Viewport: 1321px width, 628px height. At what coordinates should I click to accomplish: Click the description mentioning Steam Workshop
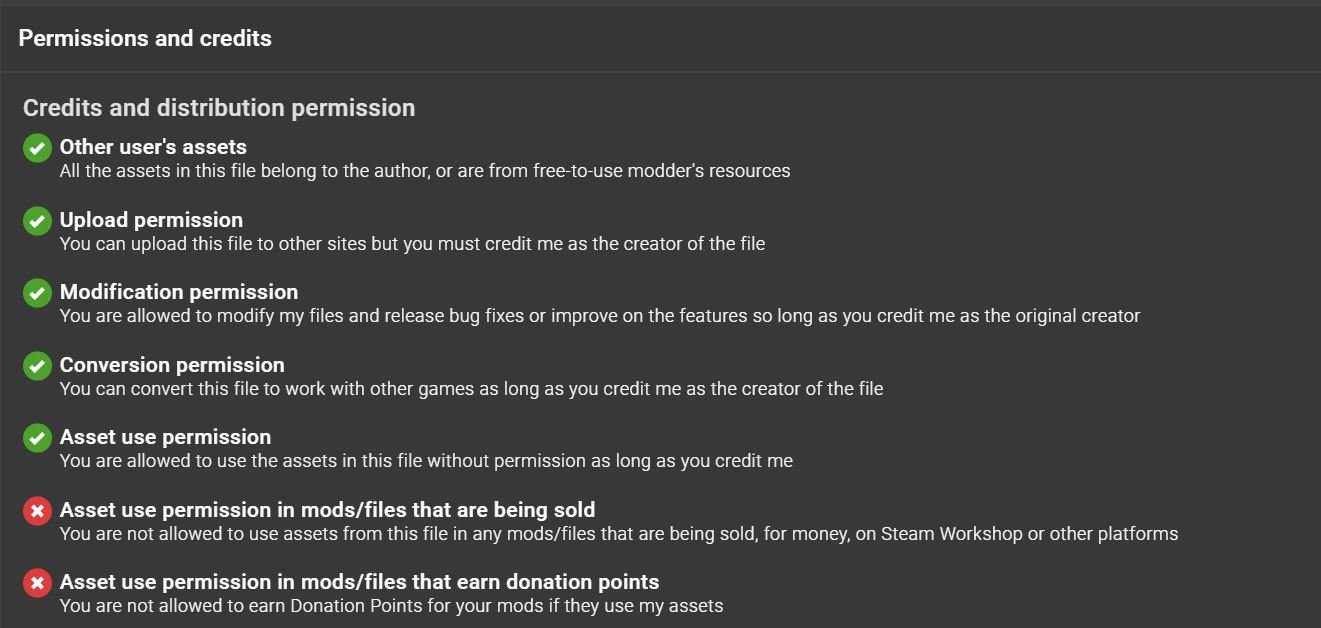coord(619,534)
